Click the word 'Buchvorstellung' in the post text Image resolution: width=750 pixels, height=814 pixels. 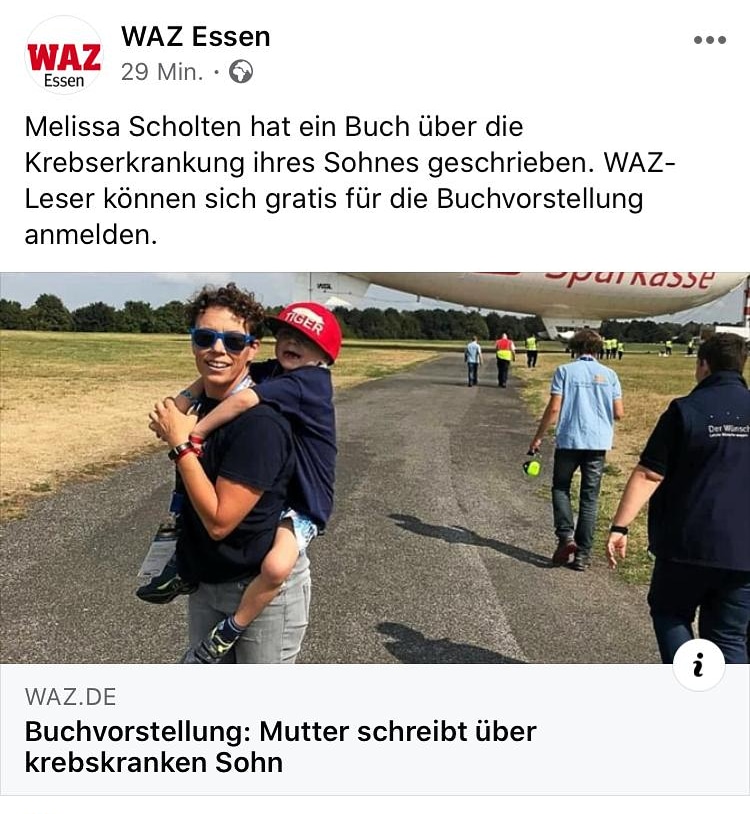(539, 199)
